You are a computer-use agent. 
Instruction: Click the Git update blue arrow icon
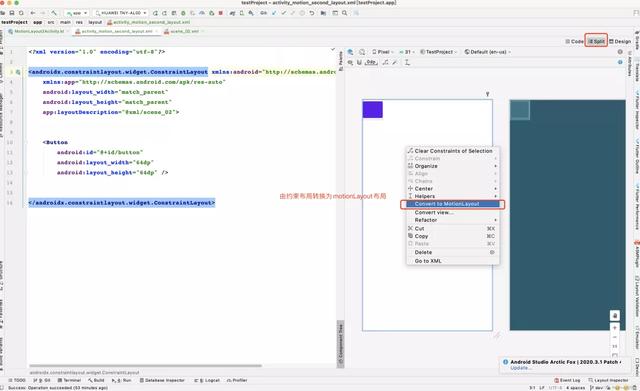[x=273, y=13]
